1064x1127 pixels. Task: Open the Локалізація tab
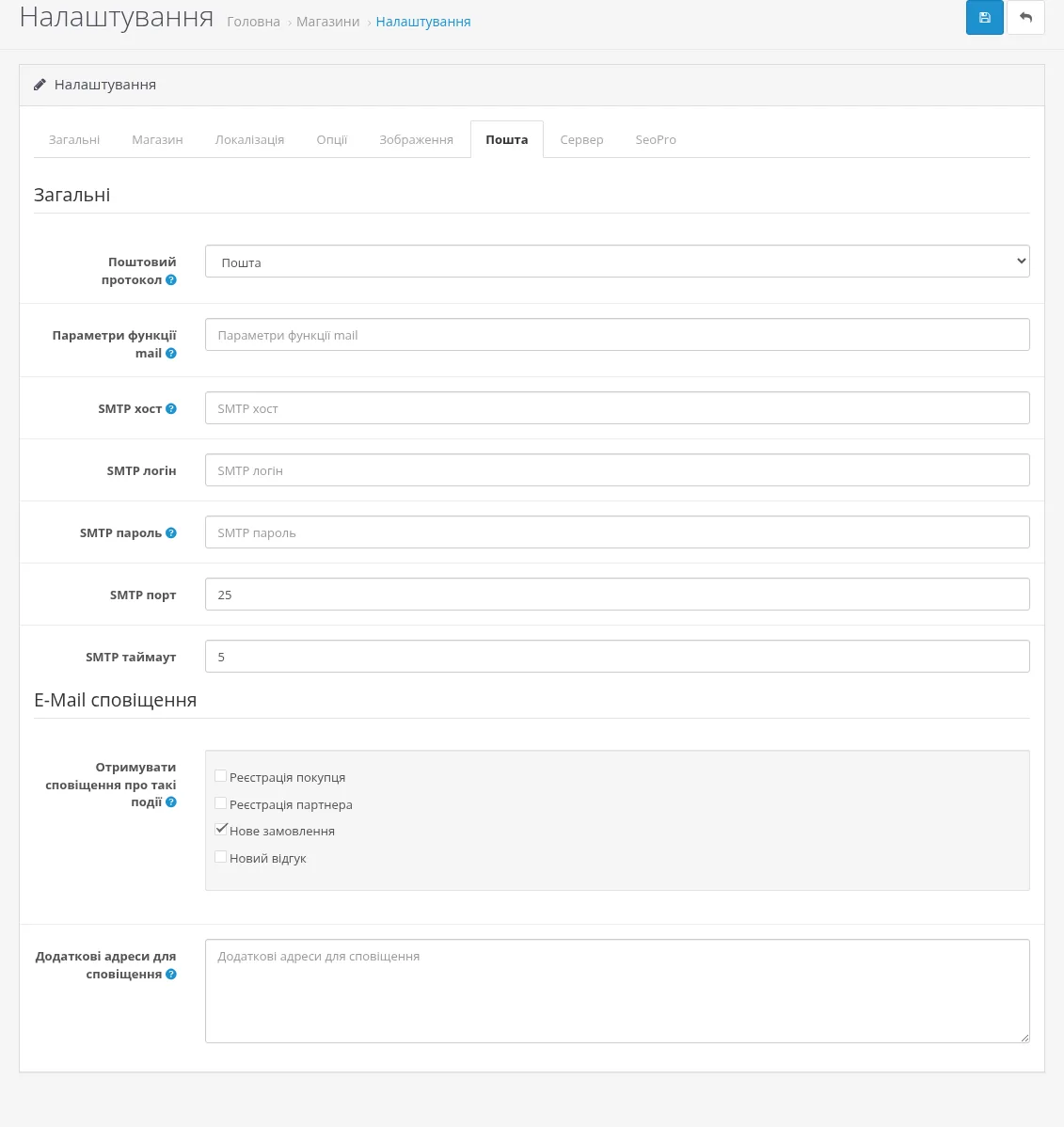(249, 140)
